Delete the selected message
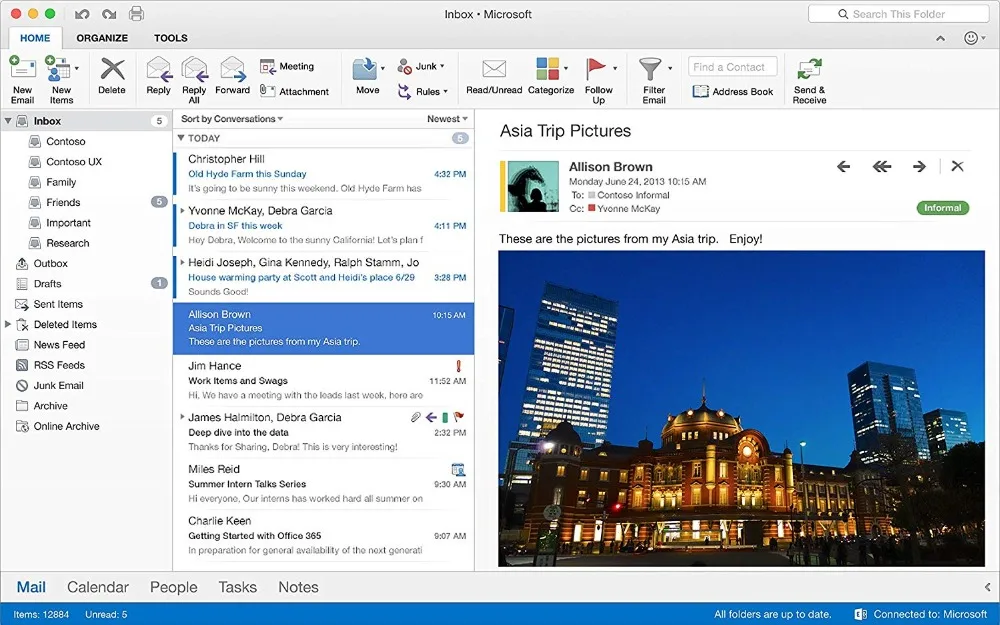 point(112,71)
